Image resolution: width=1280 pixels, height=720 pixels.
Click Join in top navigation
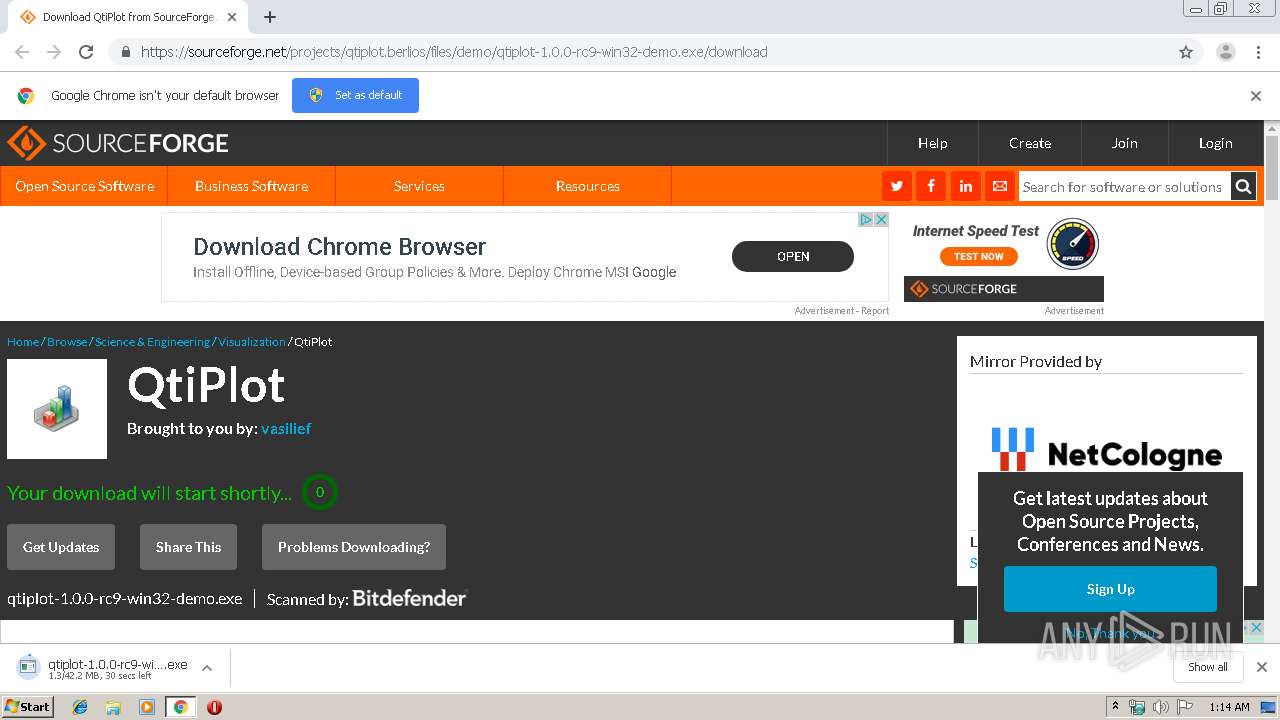pyautogui.click(x=1125, y=143)
